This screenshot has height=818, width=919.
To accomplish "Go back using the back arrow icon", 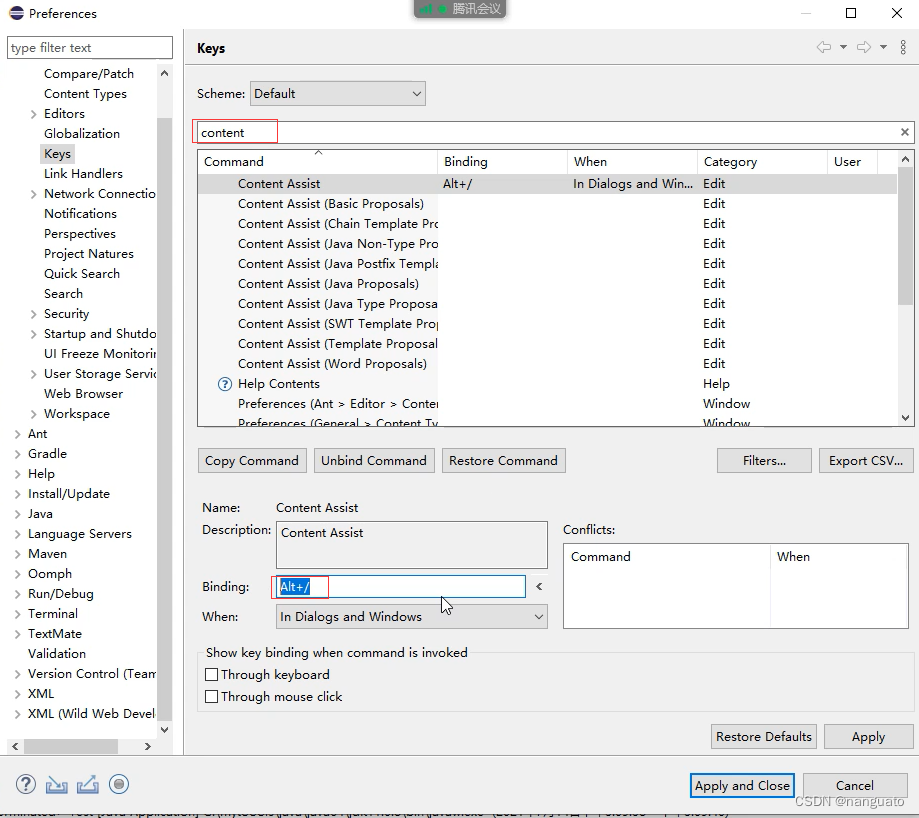I will click(x=823, y=47).
